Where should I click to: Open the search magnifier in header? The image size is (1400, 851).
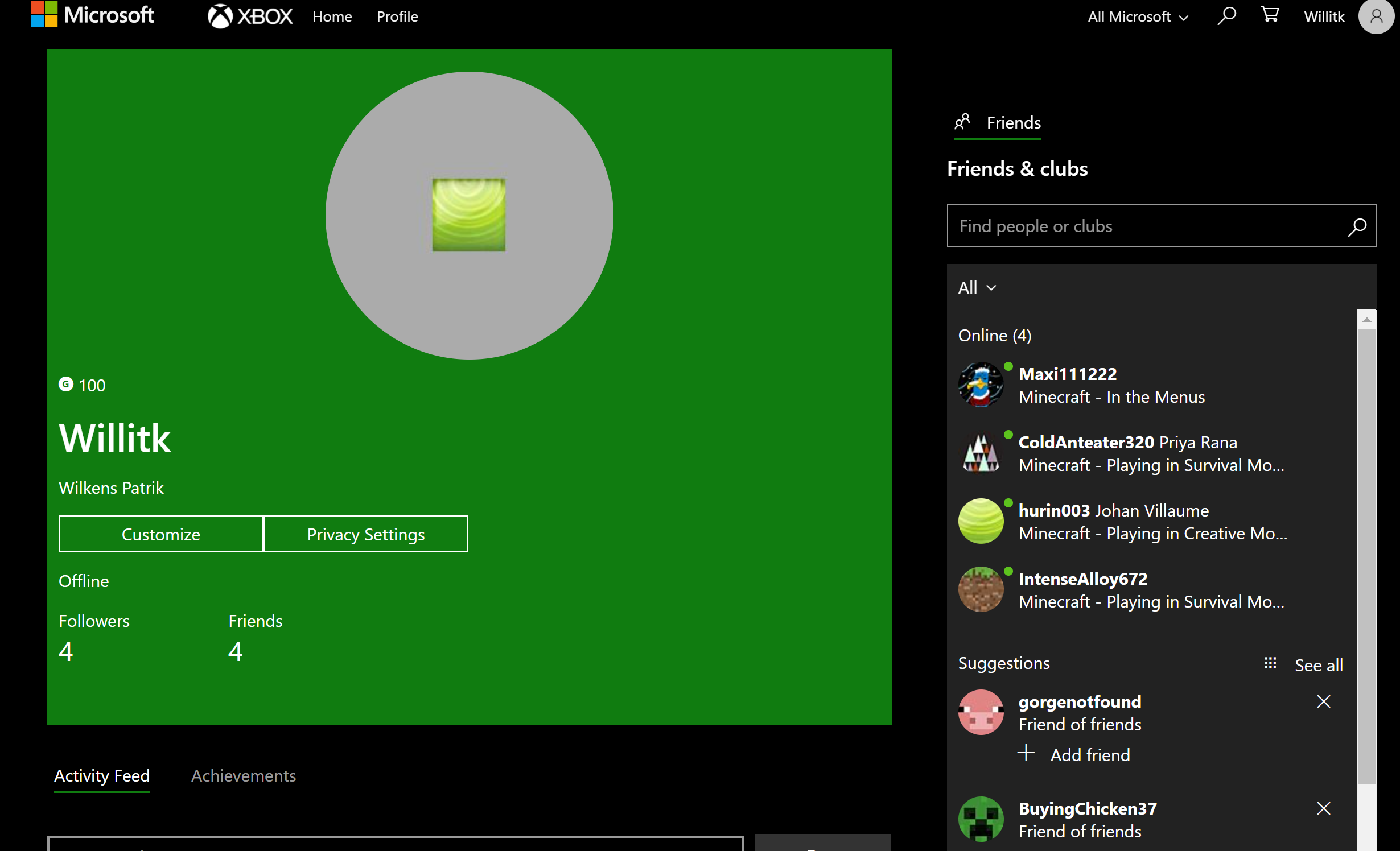pyautogui.click(x=1226, y=15)
